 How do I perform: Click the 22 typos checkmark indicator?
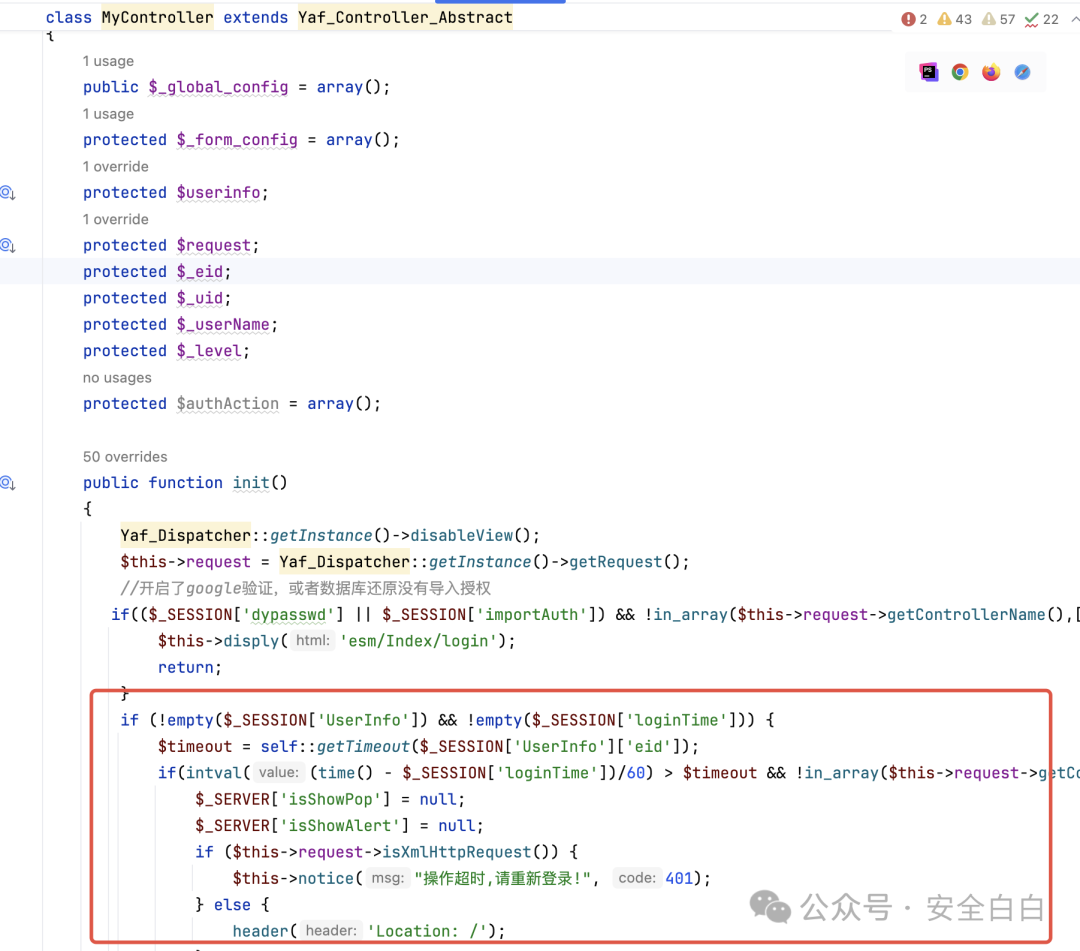click(x=1041, y=19)
